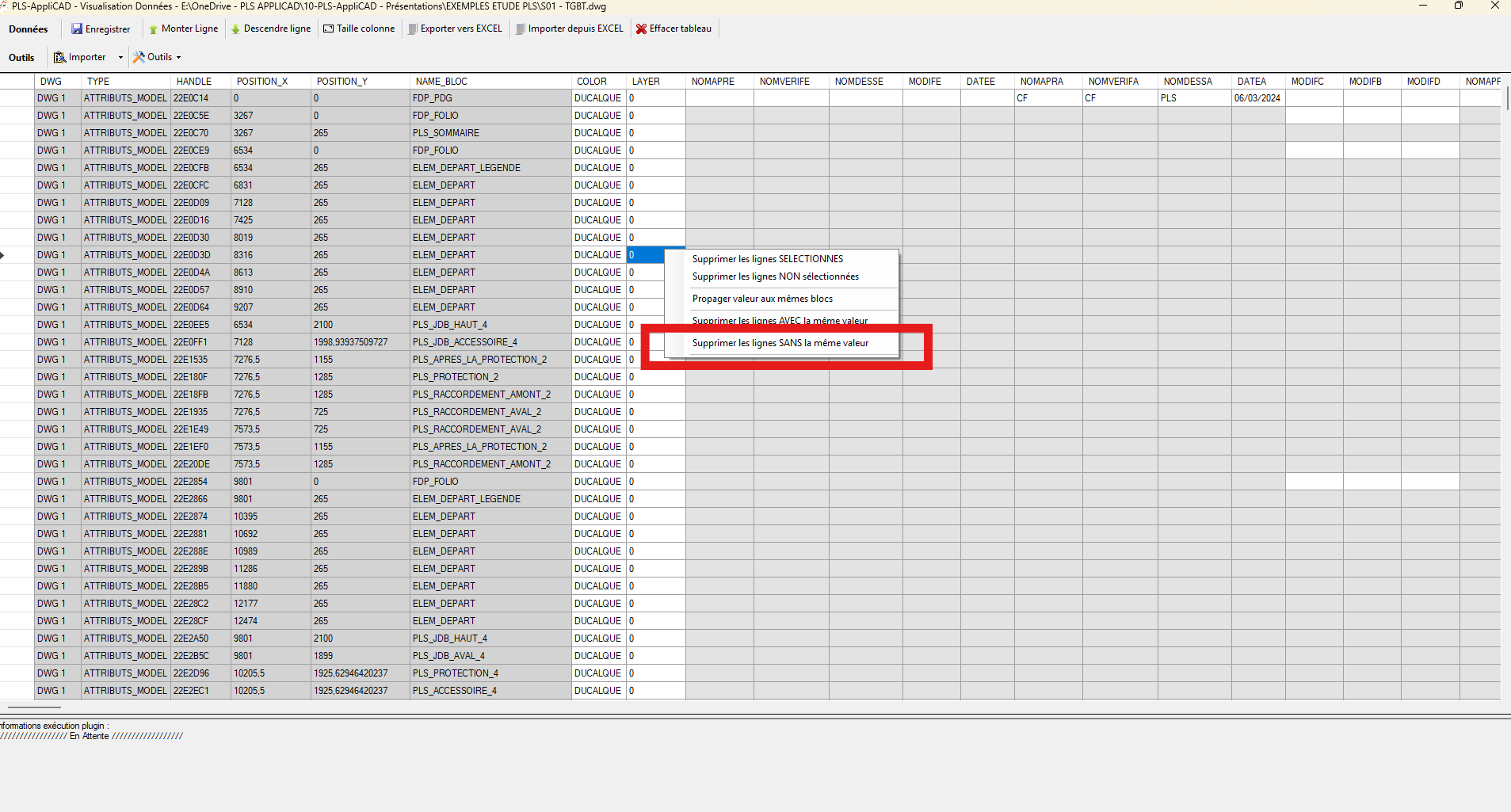Choose Supprimer les lignes NON sélectionnées
1511x812 pixels.
pos(775,276)
